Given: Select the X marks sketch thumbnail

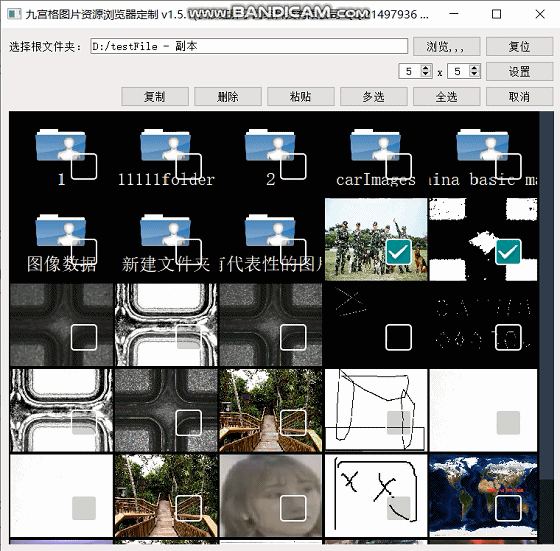Looking at the screenshot, I should [376, 495].
